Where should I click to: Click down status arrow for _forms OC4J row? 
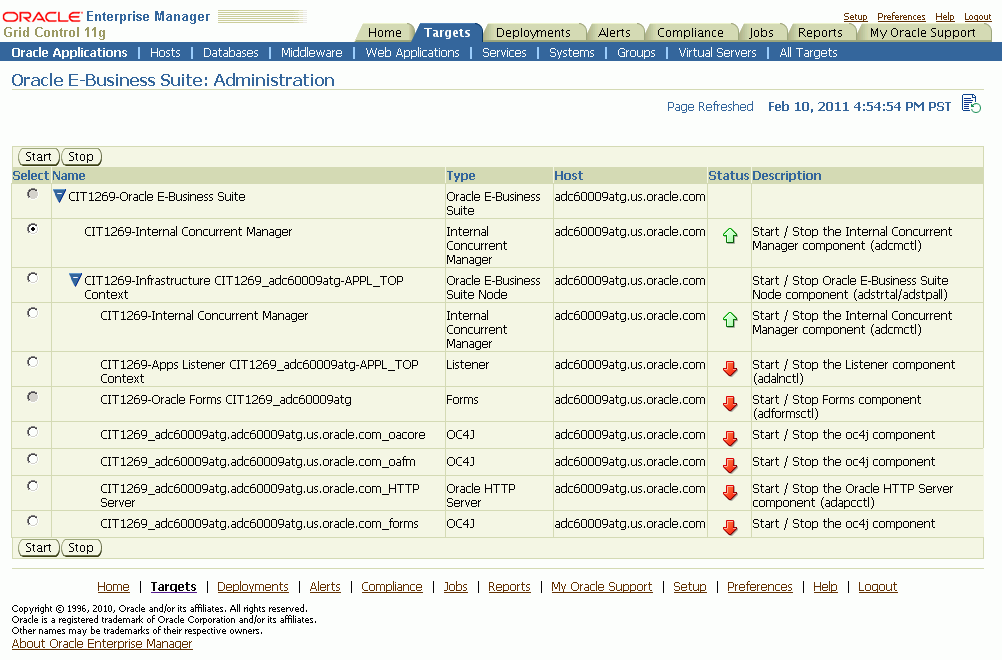730,527
